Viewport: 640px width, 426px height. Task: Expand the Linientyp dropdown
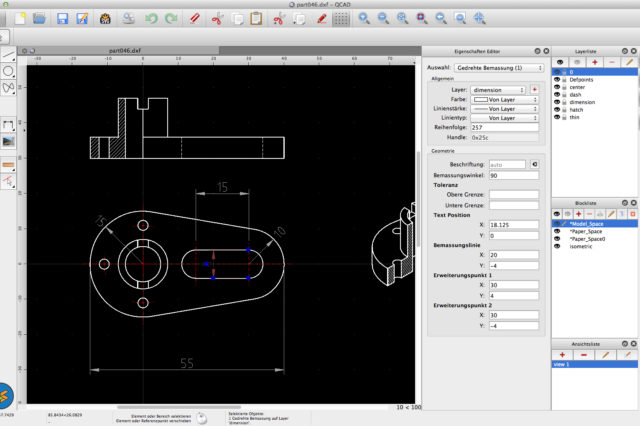point(506,118)
